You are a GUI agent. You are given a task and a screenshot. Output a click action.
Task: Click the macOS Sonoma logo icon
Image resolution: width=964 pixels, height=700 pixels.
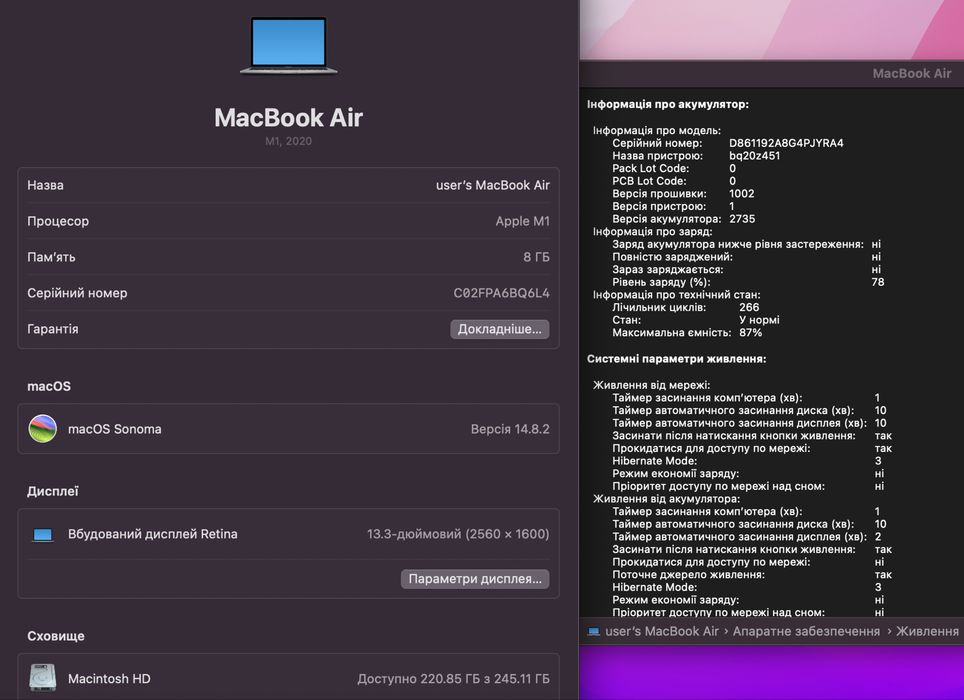tap(42, 428)
